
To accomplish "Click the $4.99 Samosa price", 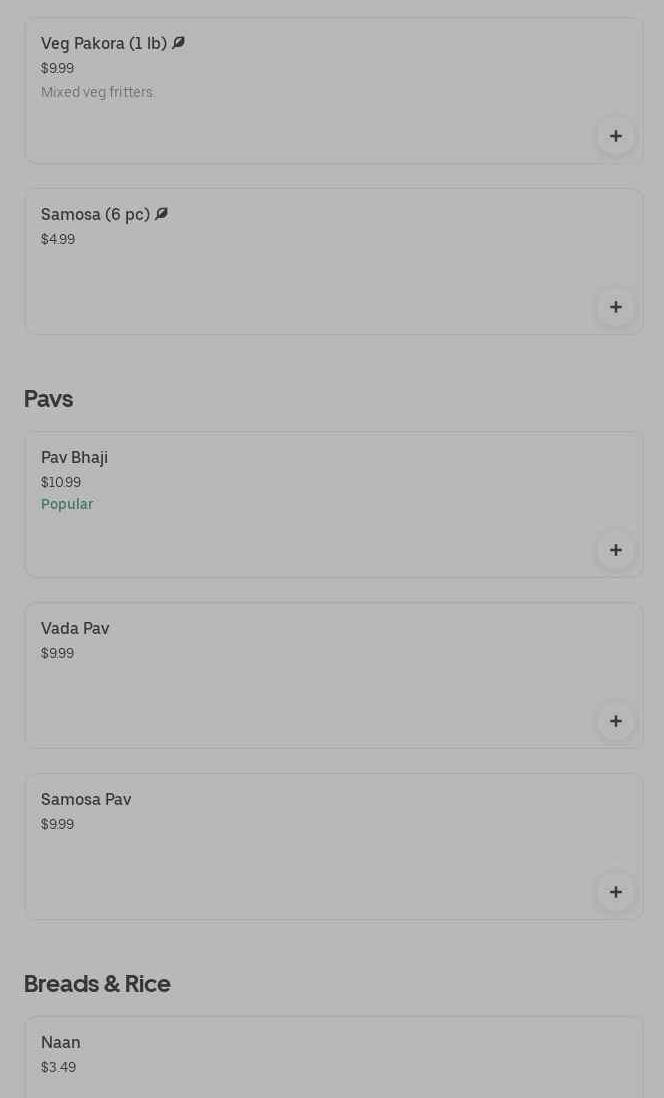I will coord(58,239).
